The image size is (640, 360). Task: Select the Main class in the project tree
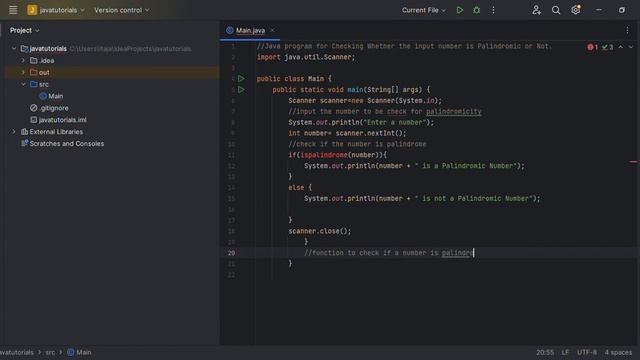pyautogui.click(x=51, y=96)
